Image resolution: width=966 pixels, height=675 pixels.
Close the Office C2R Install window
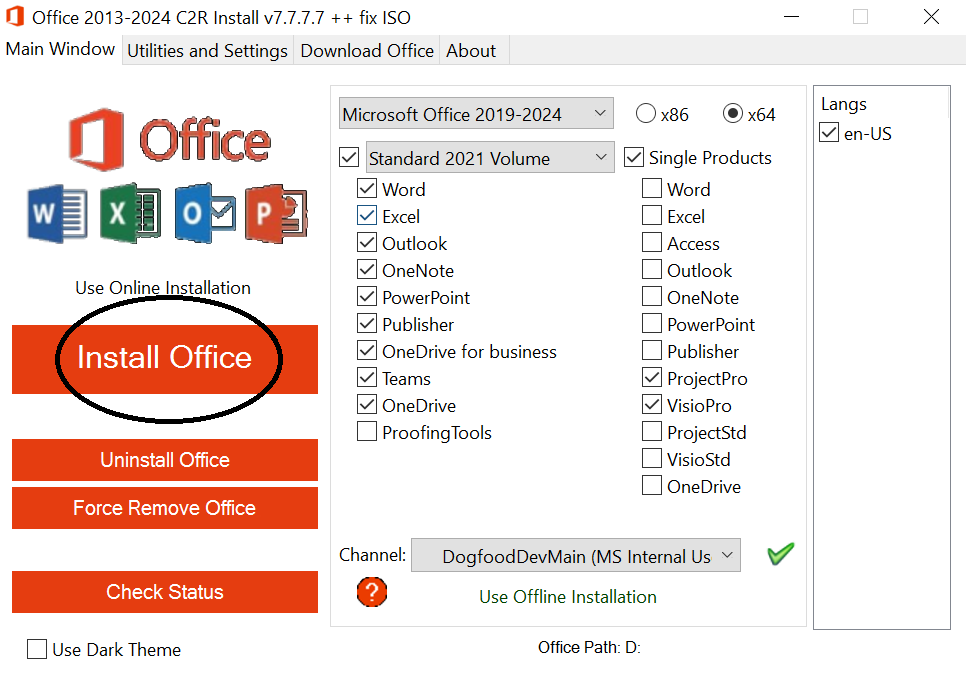tap(932, 17)
